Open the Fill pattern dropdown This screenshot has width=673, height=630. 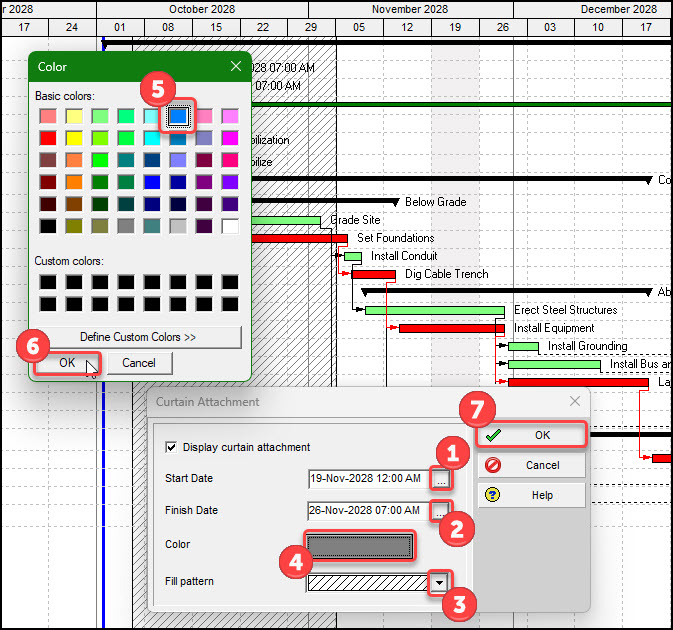click(437, 582)
